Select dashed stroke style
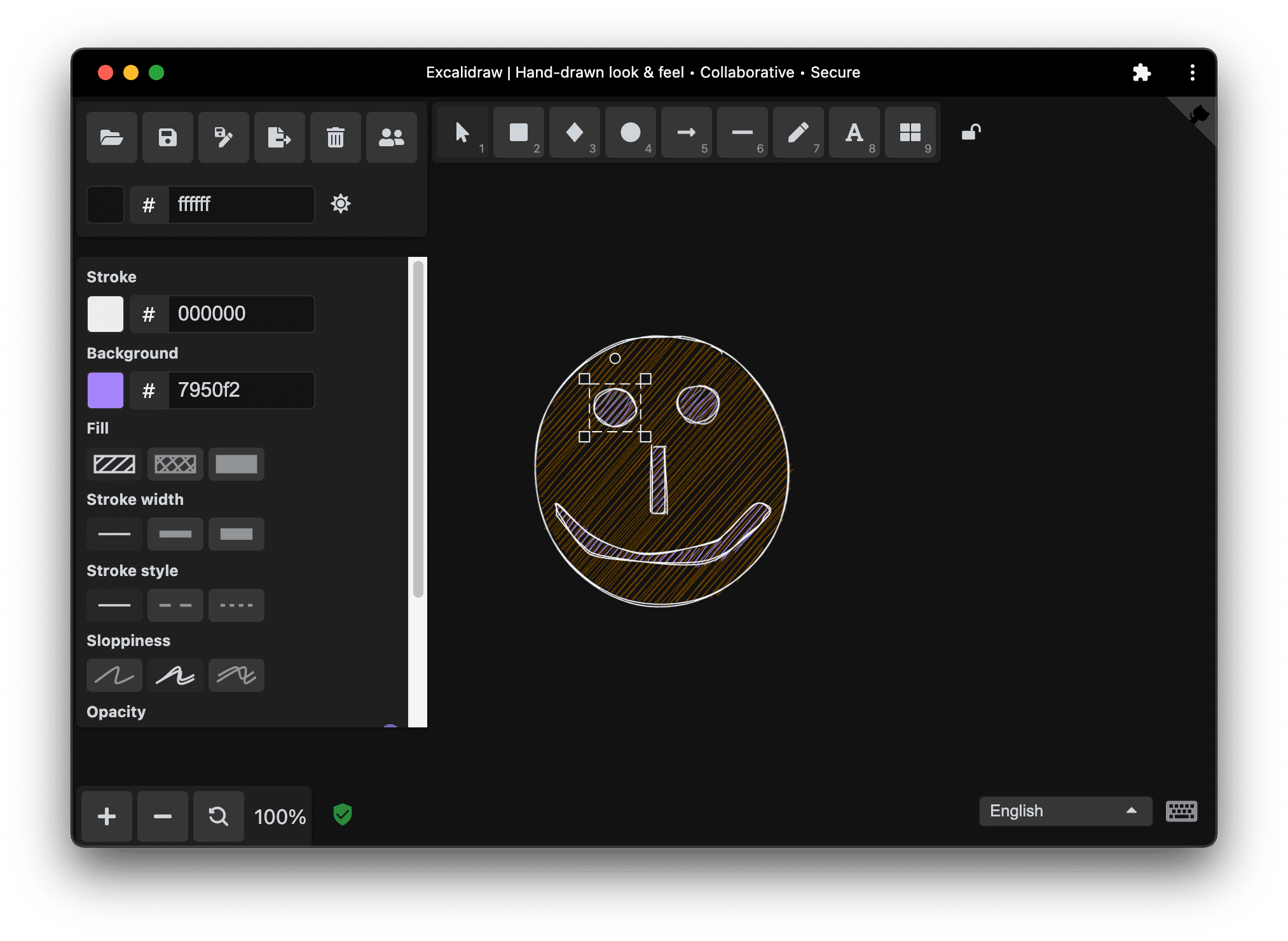The height and width of the screenshot is (941, 1288). [x=175, y=605]
